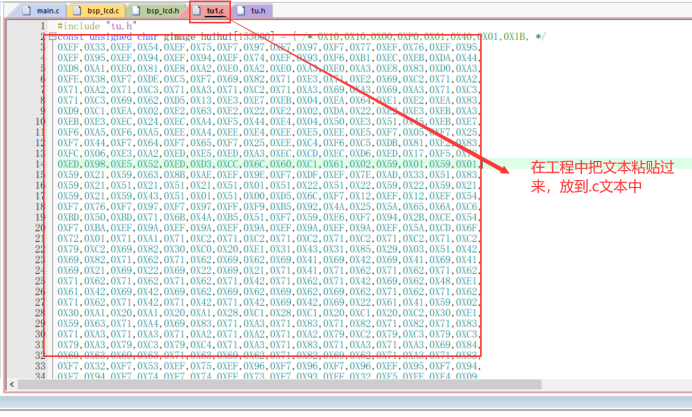Click line number 20 in the gutter
This screenshot has width=692, height=417.
point(40,228)
